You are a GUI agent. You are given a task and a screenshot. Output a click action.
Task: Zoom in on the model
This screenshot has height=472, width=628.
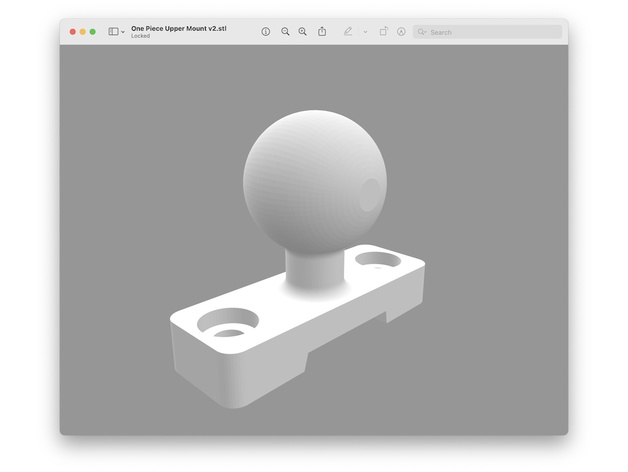(x=303, y=32)
